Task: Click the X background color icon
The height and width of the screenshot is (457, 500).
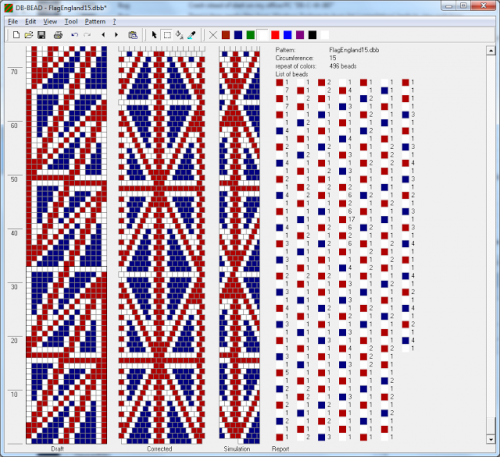Action: click(213, 35)
